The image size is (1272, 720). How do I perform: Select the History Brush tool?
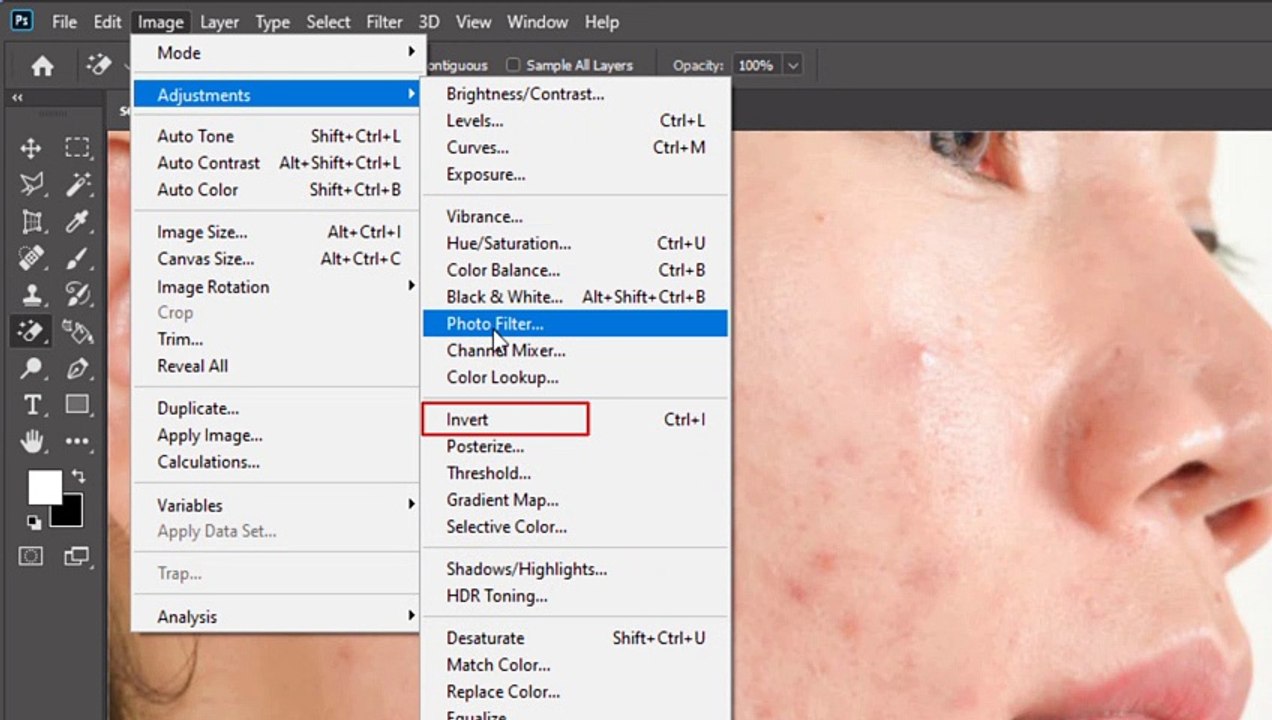click(x=77, y=295)
